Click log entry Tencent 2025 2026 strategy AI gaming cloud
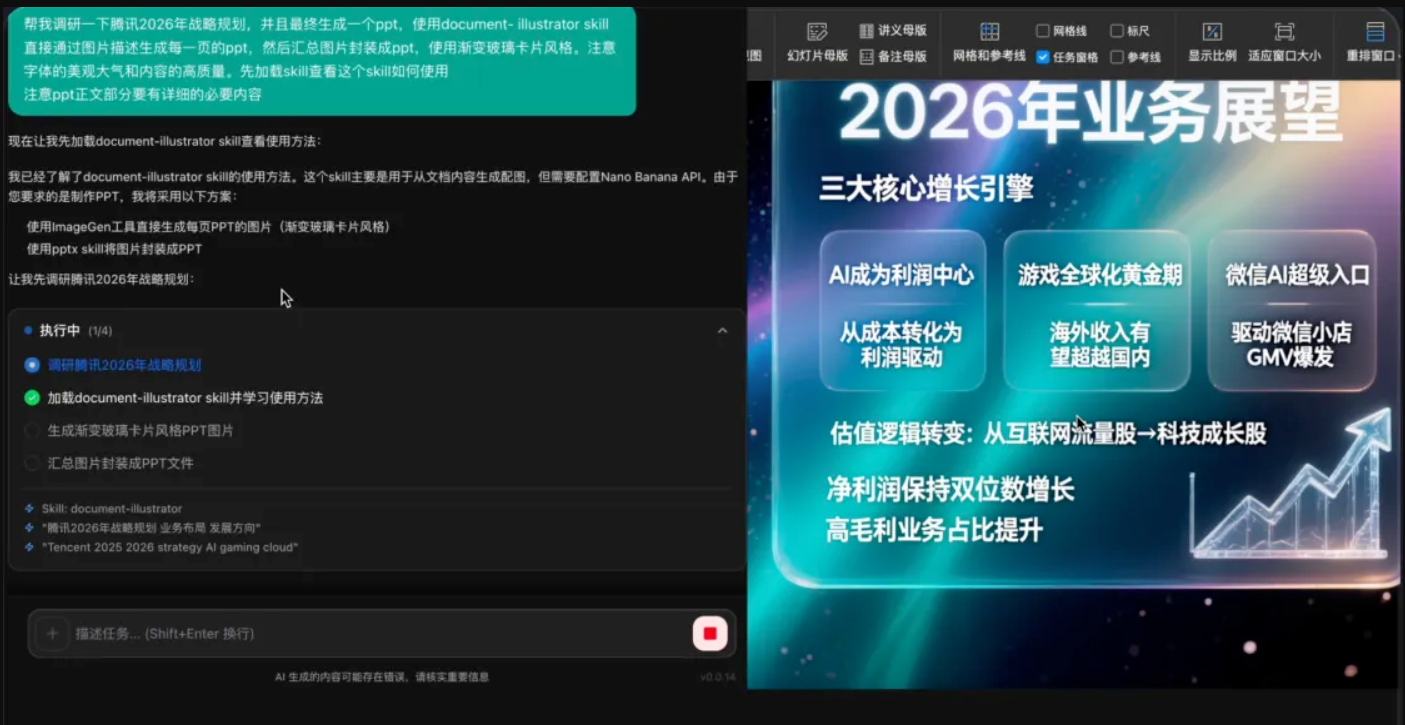The height and width of the screenshot is (725, 1405). 170,548
